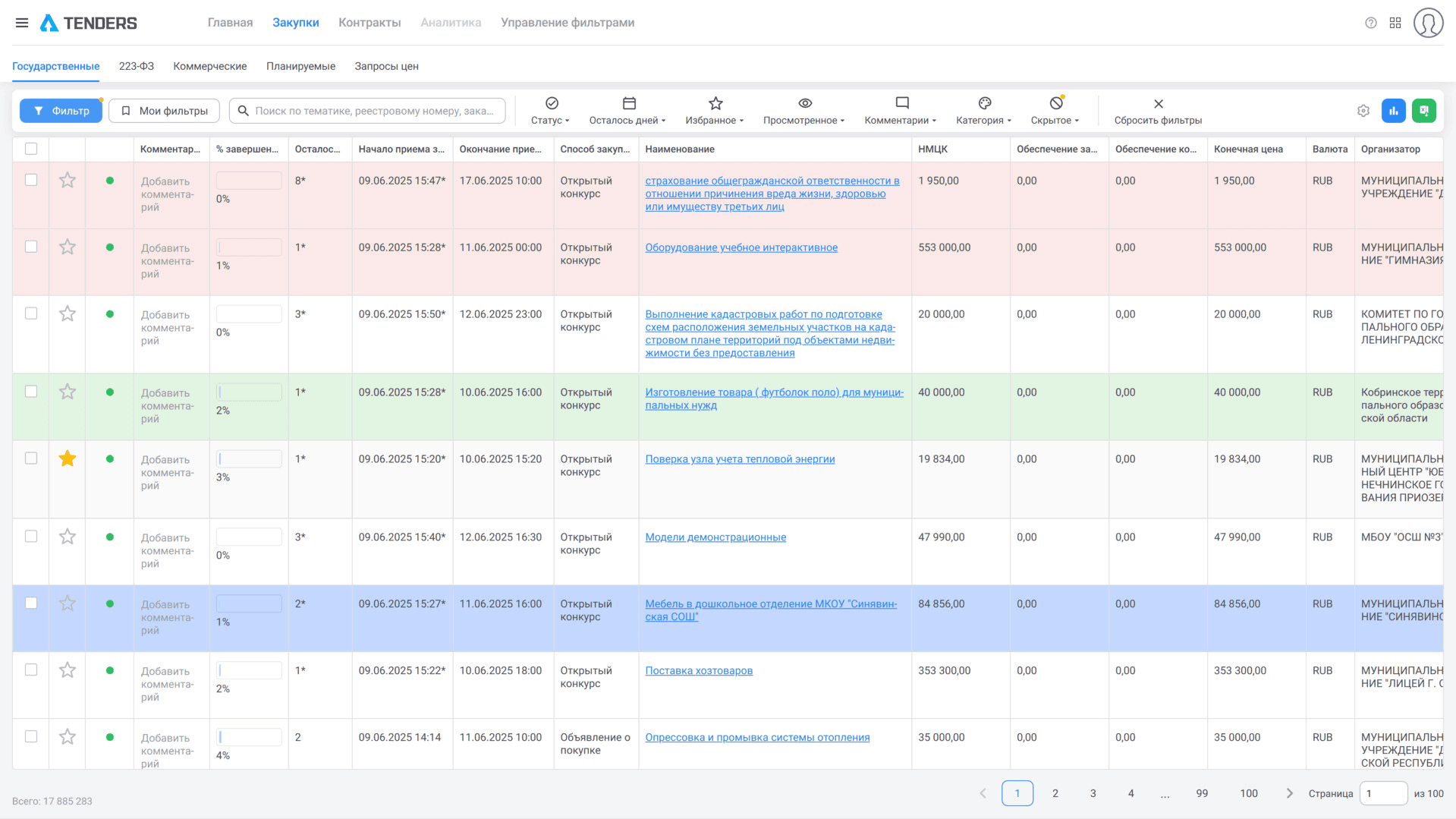Image resolution: width=1456 pixels, height=819 pixels.
Task: Click green status dot of Поставка хозтоваров row
Action: pyautogui.click(x=110, y=671)
